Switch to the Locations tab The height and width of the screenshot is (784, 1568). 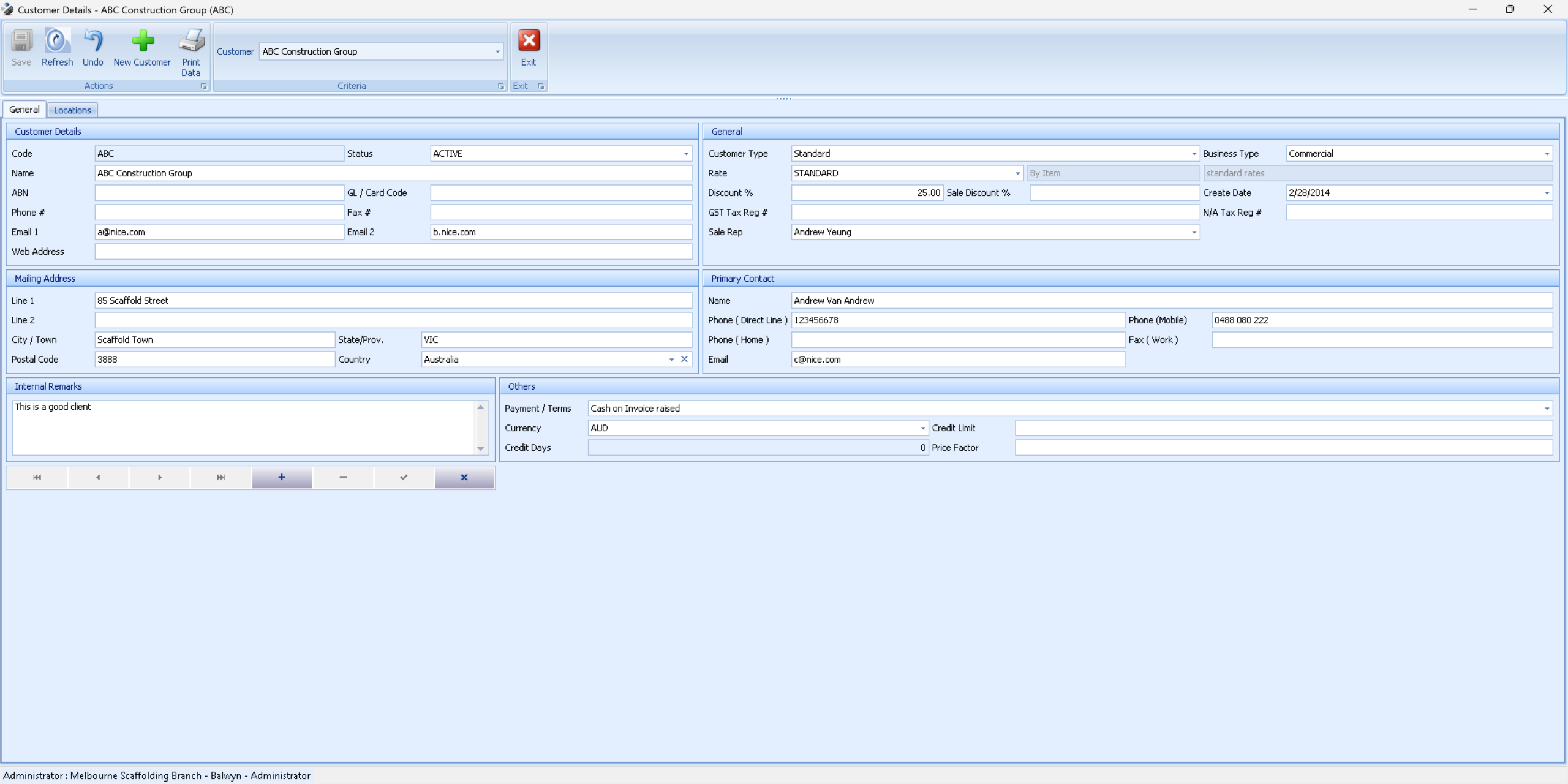[x=72, y=110]
